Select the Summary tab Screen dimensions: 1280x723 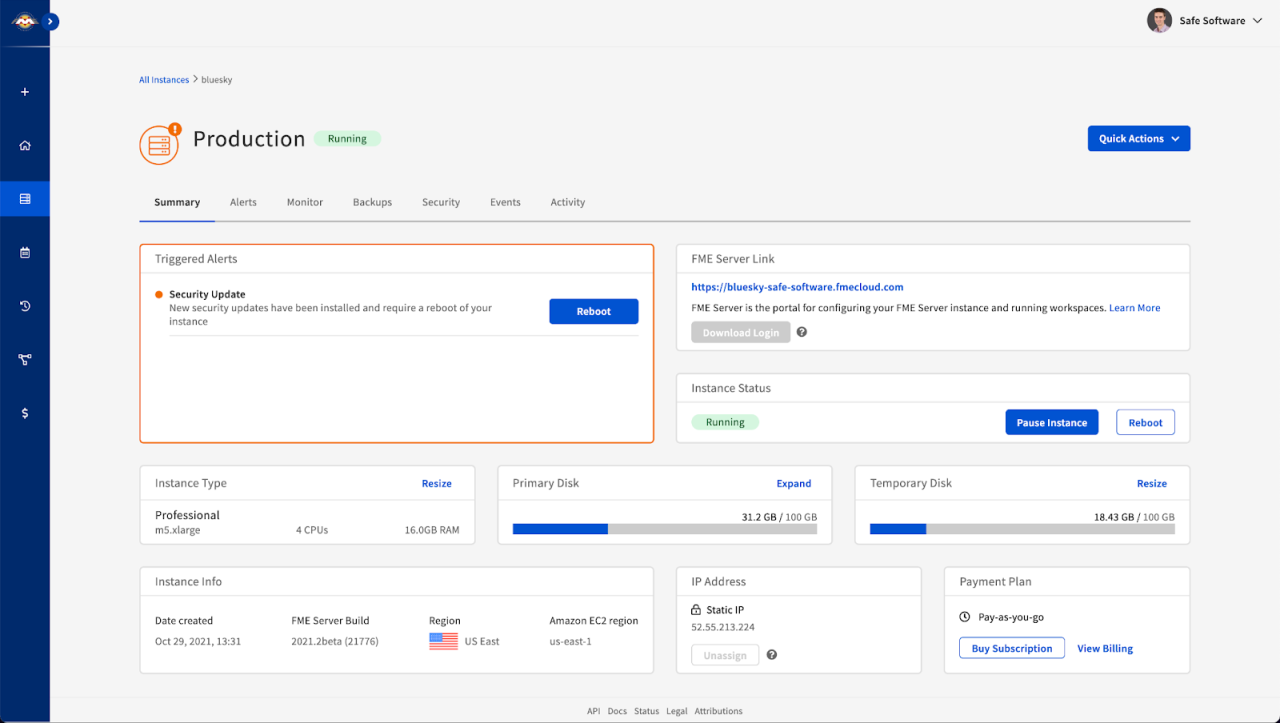pyautogui.click(x=177, y=202)
